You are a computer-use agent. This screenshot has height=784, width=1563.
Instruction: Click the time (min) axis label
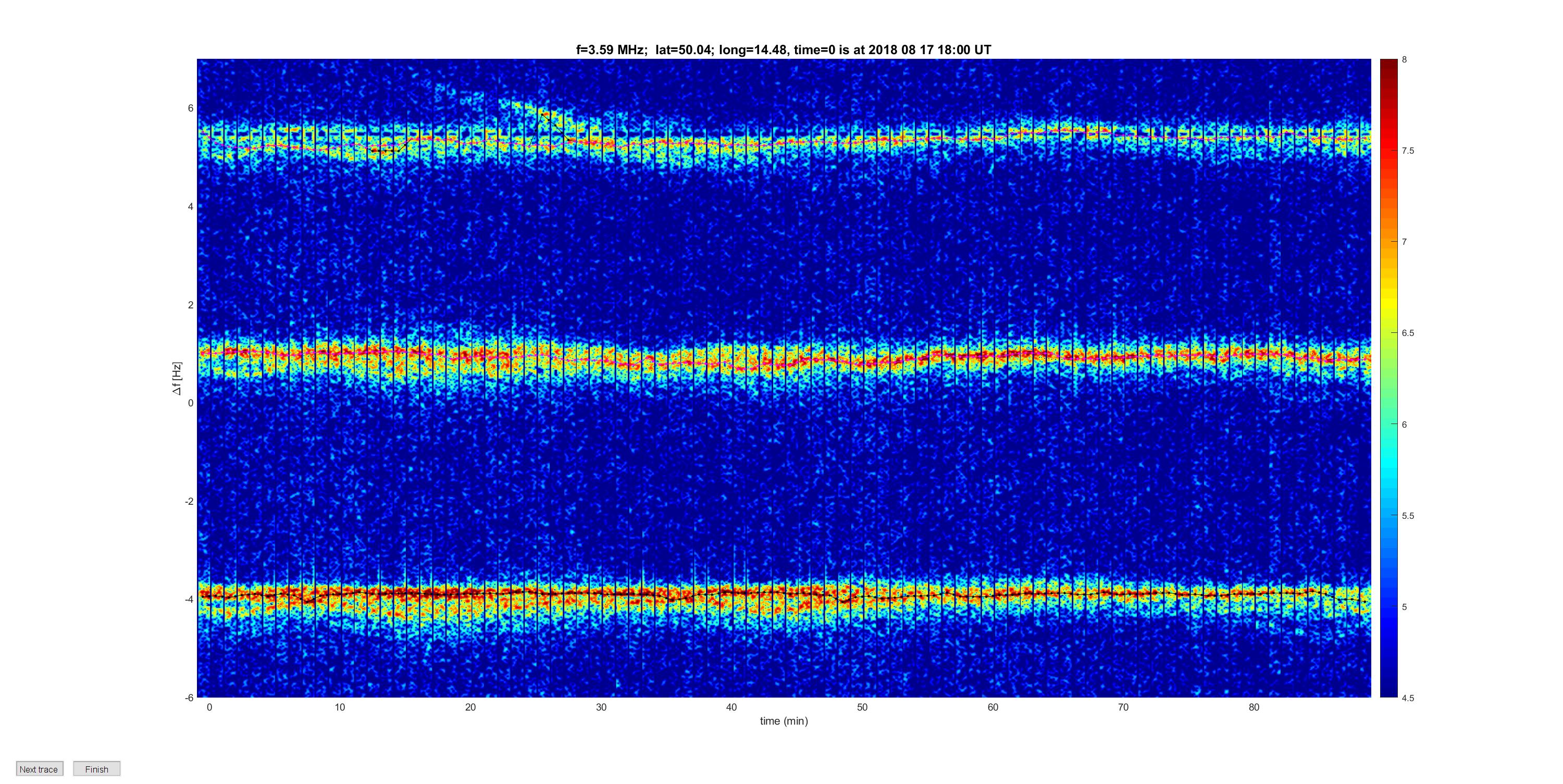(784, 721)
